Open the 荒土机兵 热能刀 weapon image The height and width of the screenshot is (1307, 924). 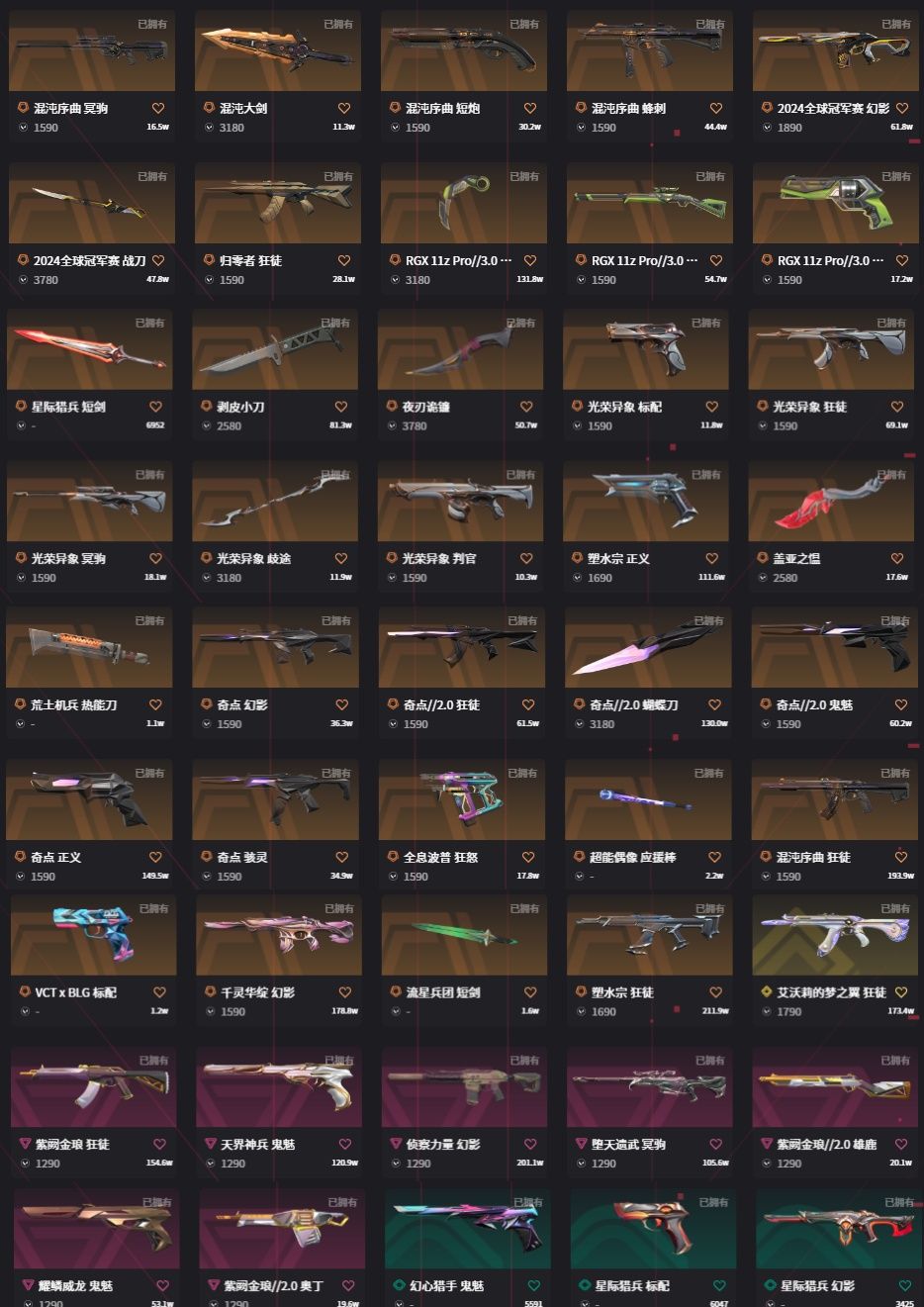tap(89, 648)
